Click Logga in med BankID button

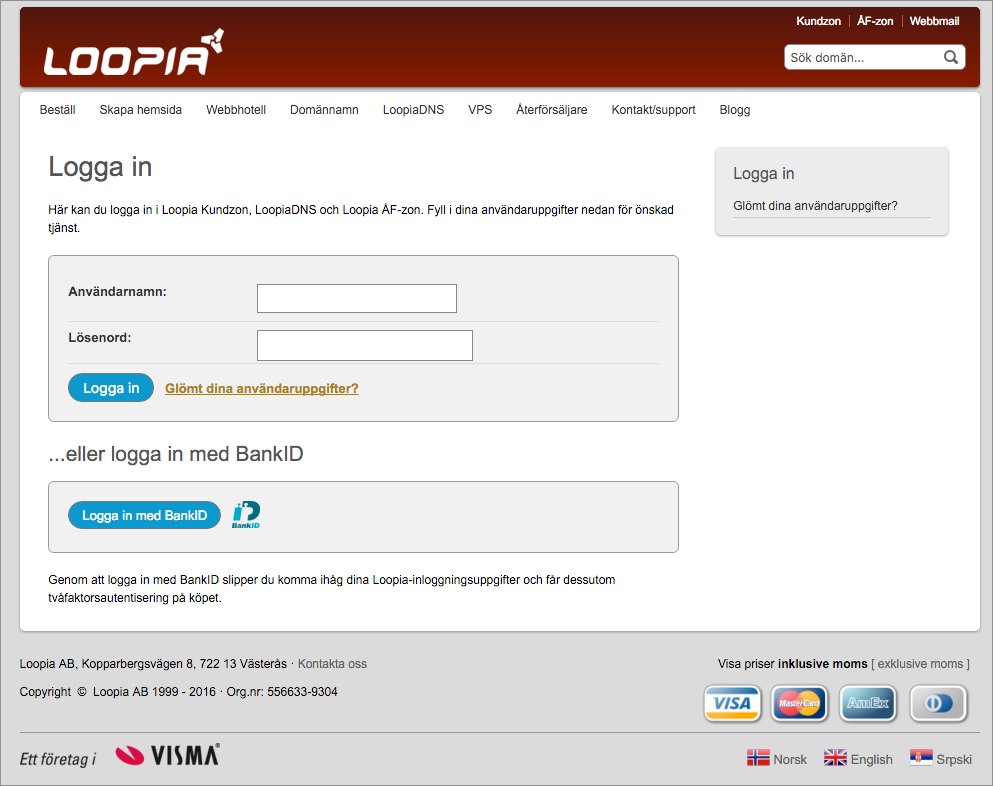click(x=144, y=515)
